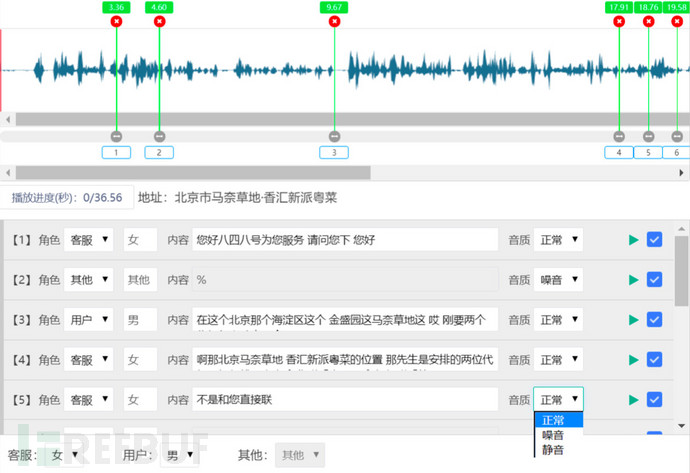Click the gray minus handle above segment 2
This screenshot has width=690, height=473.
[x=159, y=136]
